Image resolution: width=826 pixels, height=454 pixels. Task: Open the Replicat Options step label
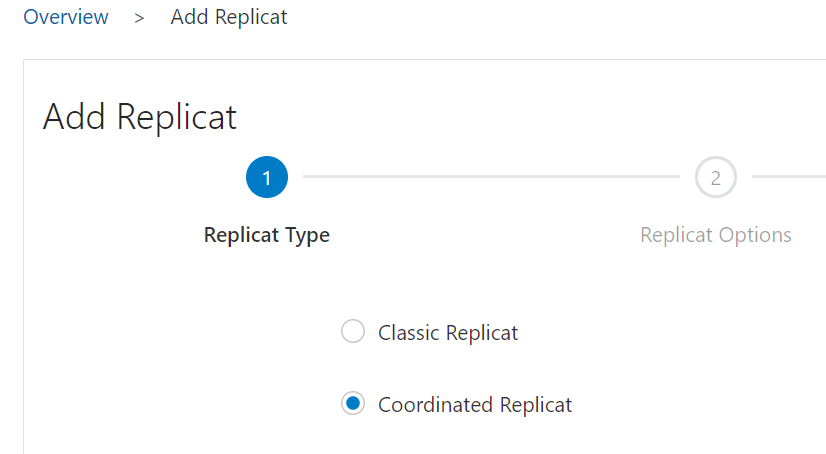[715, 235]
